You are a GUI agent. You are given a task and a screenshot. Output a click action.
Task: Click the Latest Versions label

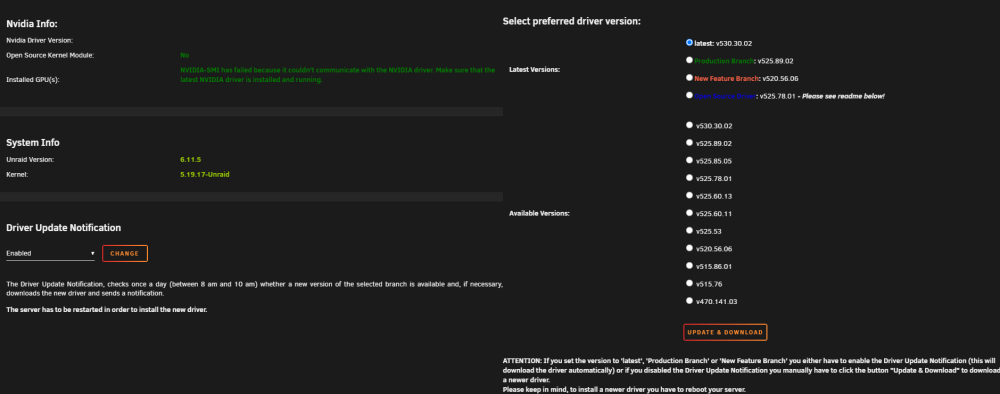click(534, 69)
